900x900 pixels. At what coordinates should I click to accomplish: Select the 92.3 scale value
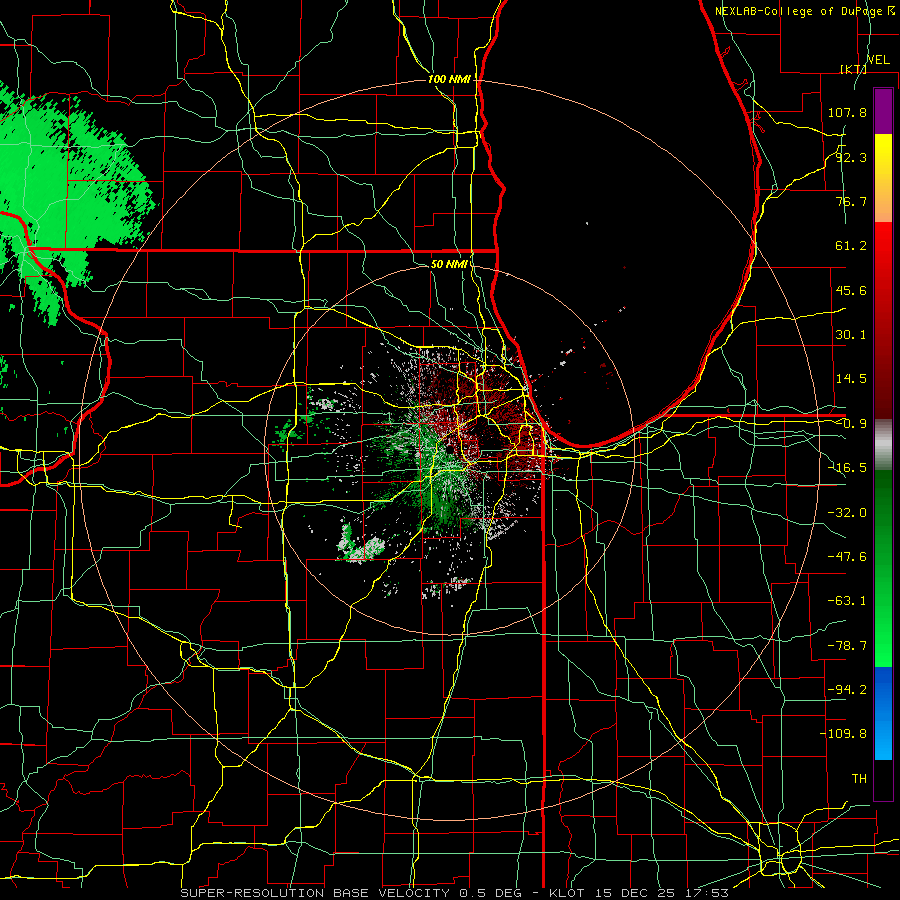point(851,157)
